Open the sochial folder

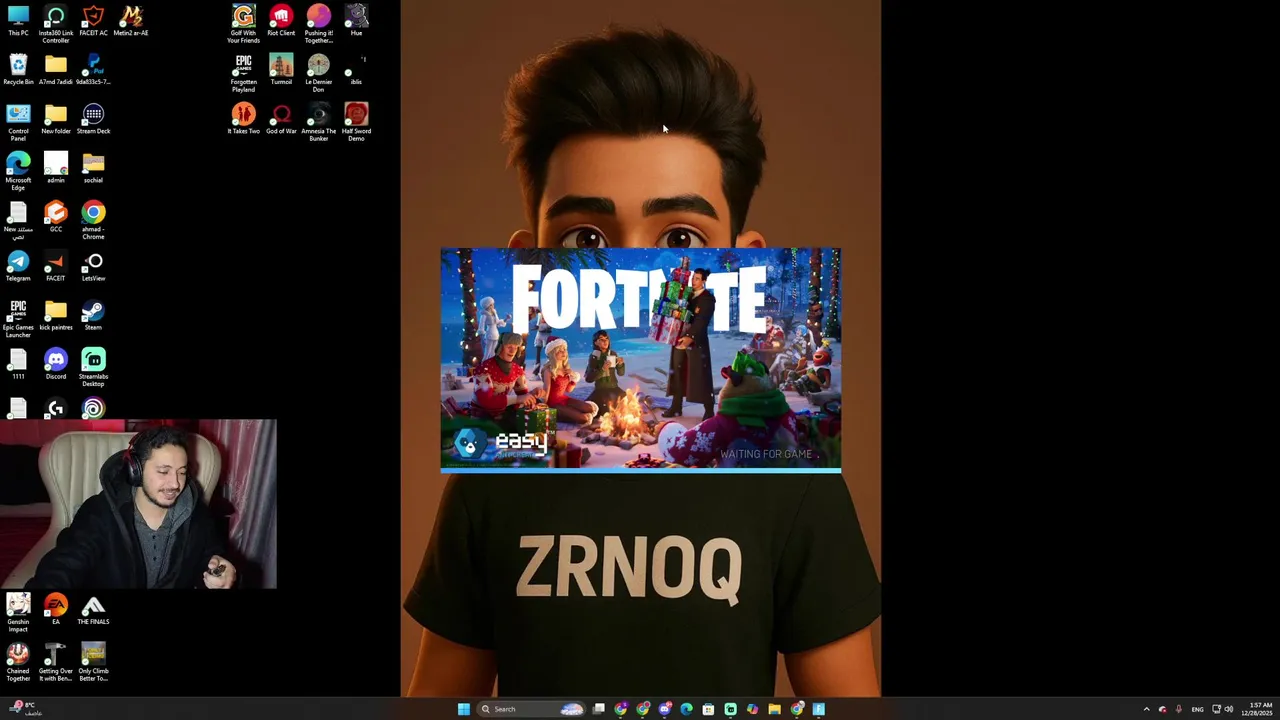click(93, 168)
